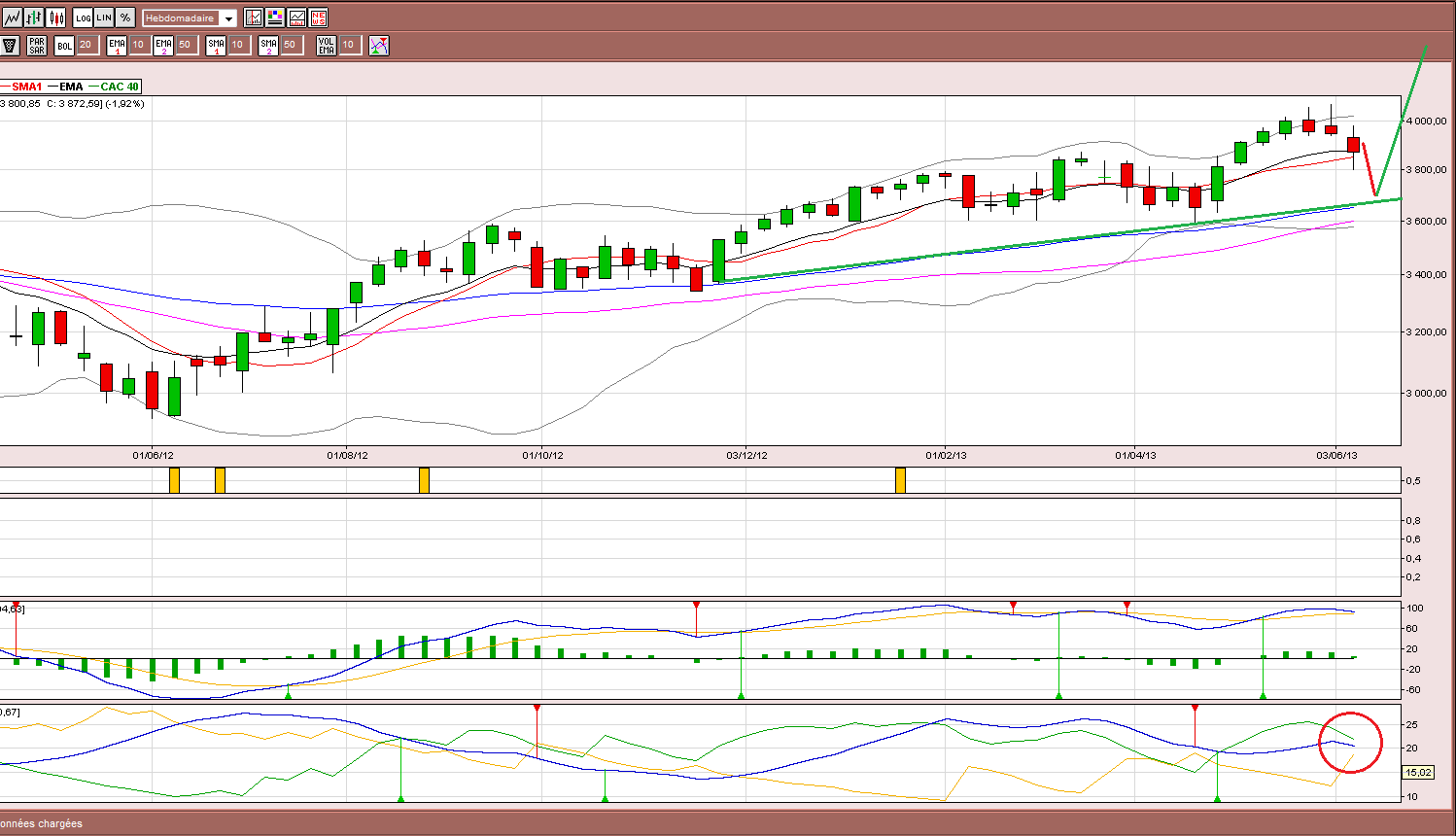Click the 03/06/13 date axis label
Screen dimensions: 1456x836
(1337, 455)
